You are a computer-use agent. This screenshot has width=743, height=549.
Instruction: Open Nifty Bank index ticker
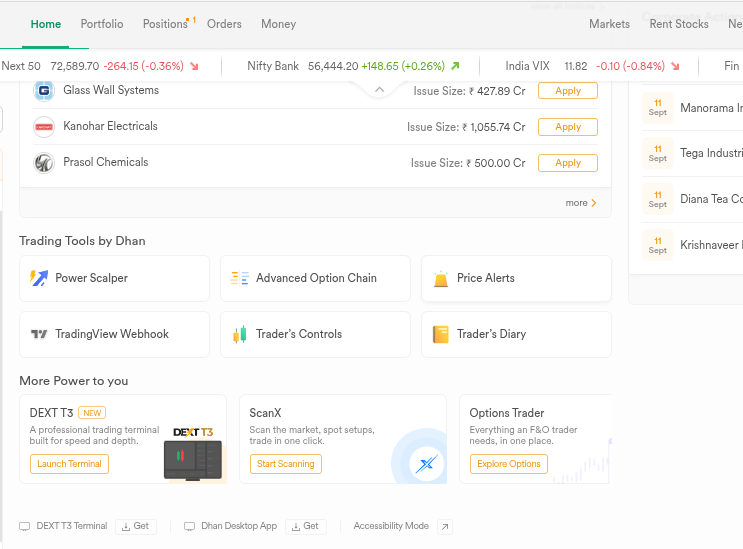pyautogui.click(x=353, y=66)
